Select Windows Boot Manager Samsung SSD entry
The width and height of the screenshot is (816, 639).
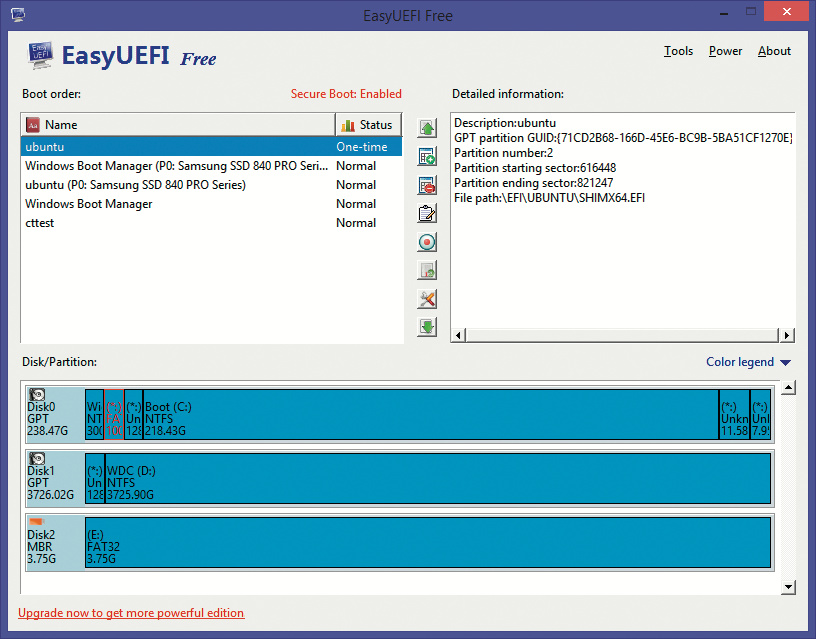point(212,166)
